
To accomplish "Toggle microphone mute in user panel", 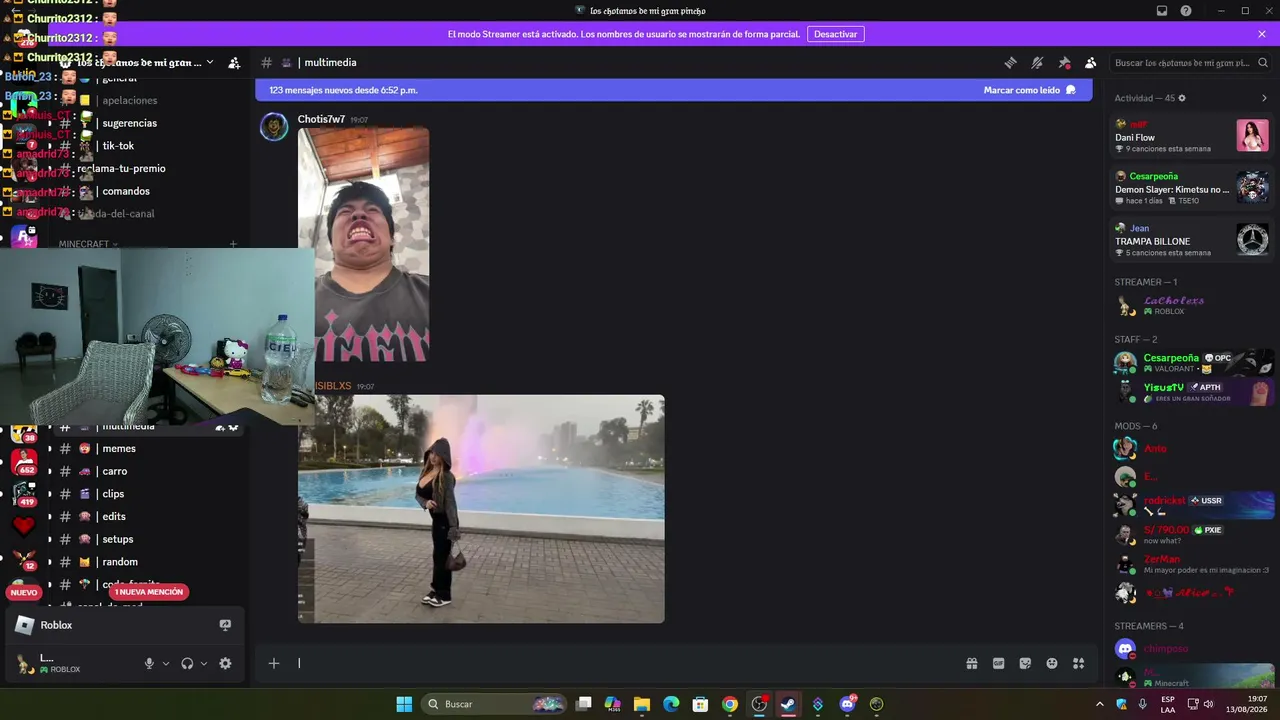I will pos(149,663).
